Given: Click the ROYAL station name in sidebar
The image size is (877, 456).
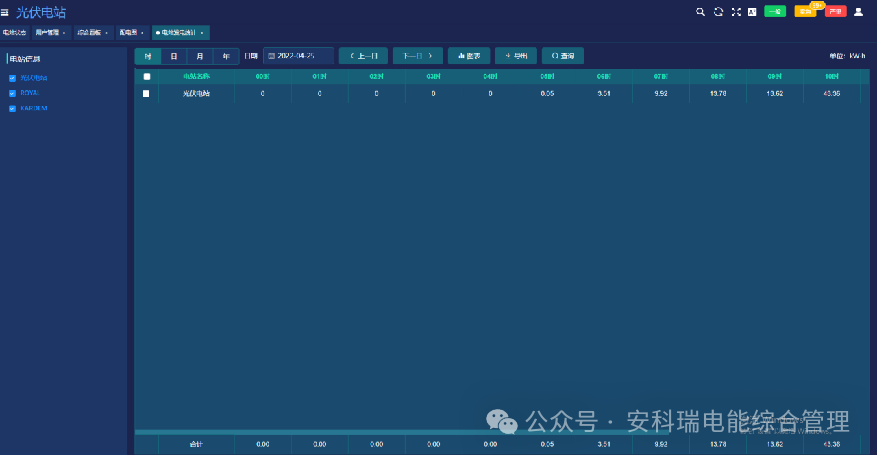Looking at the screenshot, I should click(30, 93).
